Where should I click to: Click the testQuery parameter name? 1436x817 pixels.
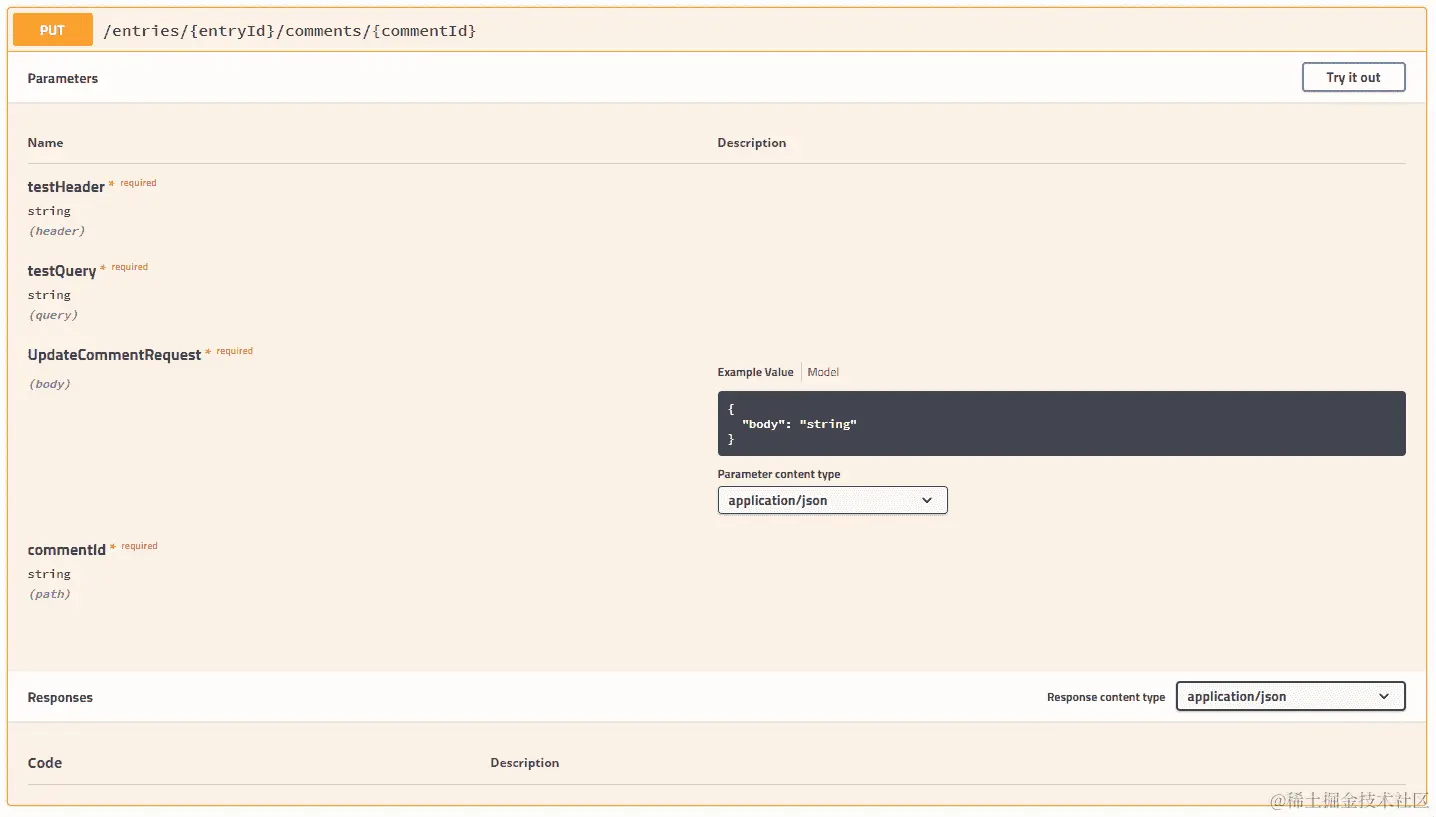(x=62, y=271)
